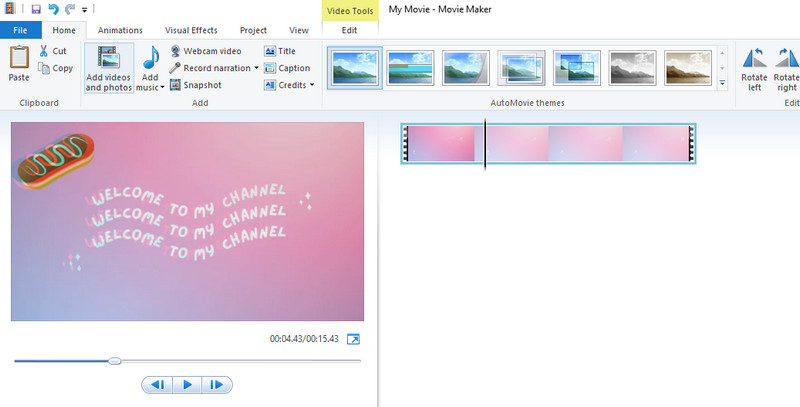Expand the Add music dropdown arrow
The width and height of the screenshot is (800, 407).
(162, 88)
